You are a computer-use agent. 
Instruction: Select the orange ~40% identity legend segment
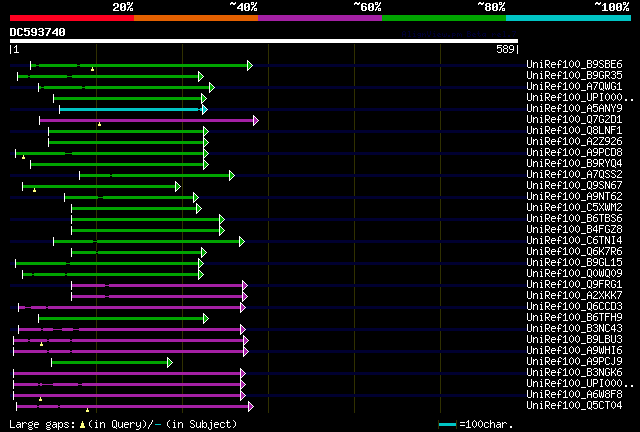196,18
